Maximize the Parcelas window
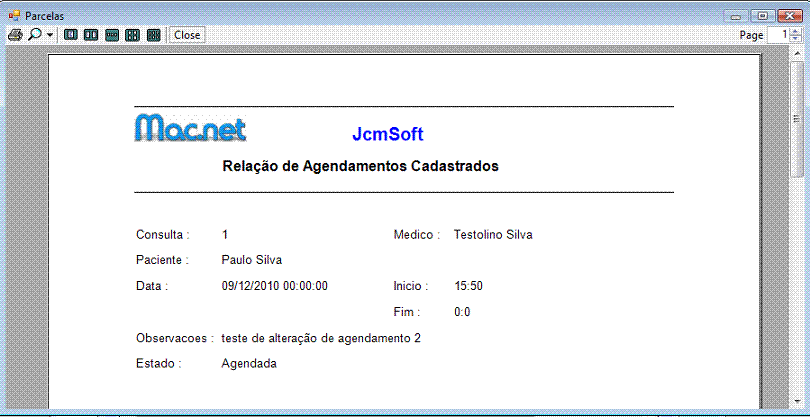The image size is (810, 417). (762, 17)
